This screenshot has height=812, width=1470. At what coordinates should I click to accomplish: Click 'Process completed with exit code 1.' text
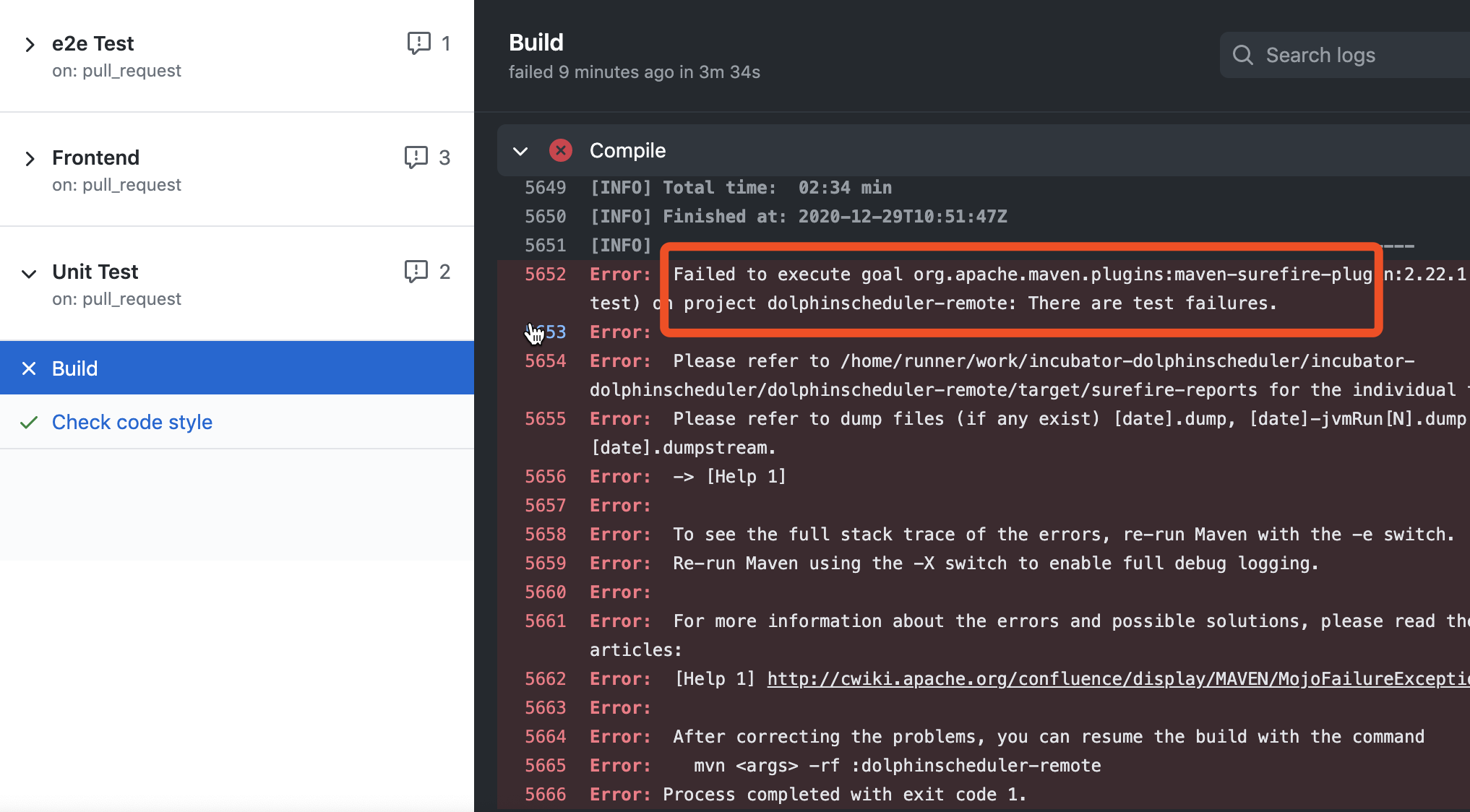click(x=844, y=795)
